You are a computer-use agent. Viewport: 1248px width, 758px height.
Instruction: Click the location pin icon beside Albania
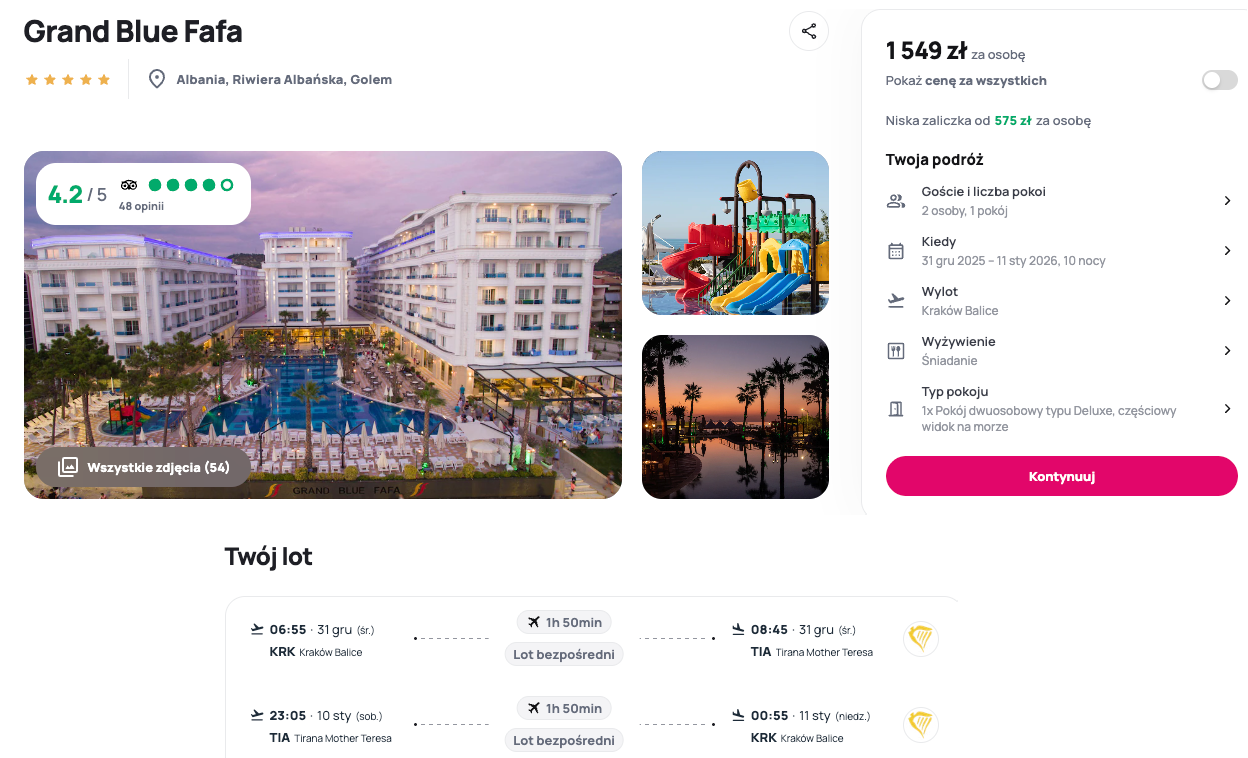[157, 79]
